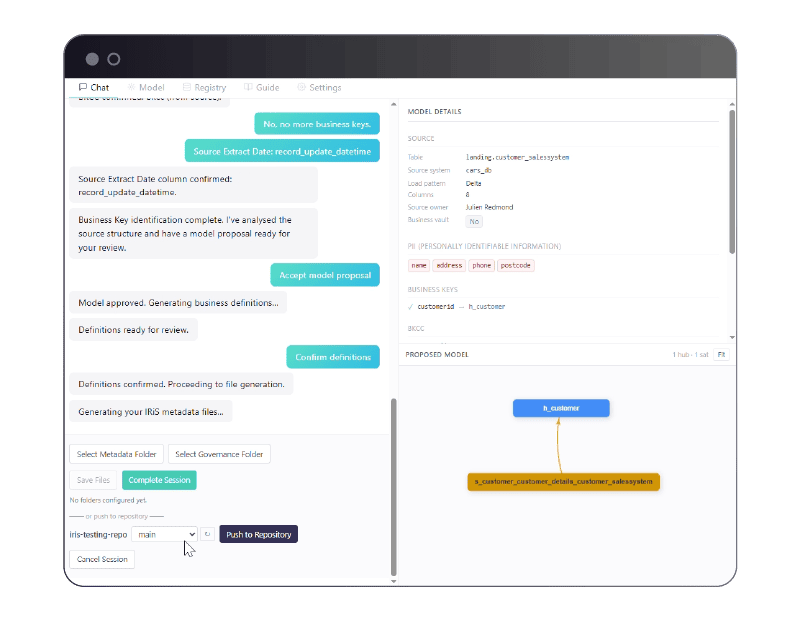Click the iris-testing-repo label
This screenshot has height=622, width=801.
(x=98, y=535)
